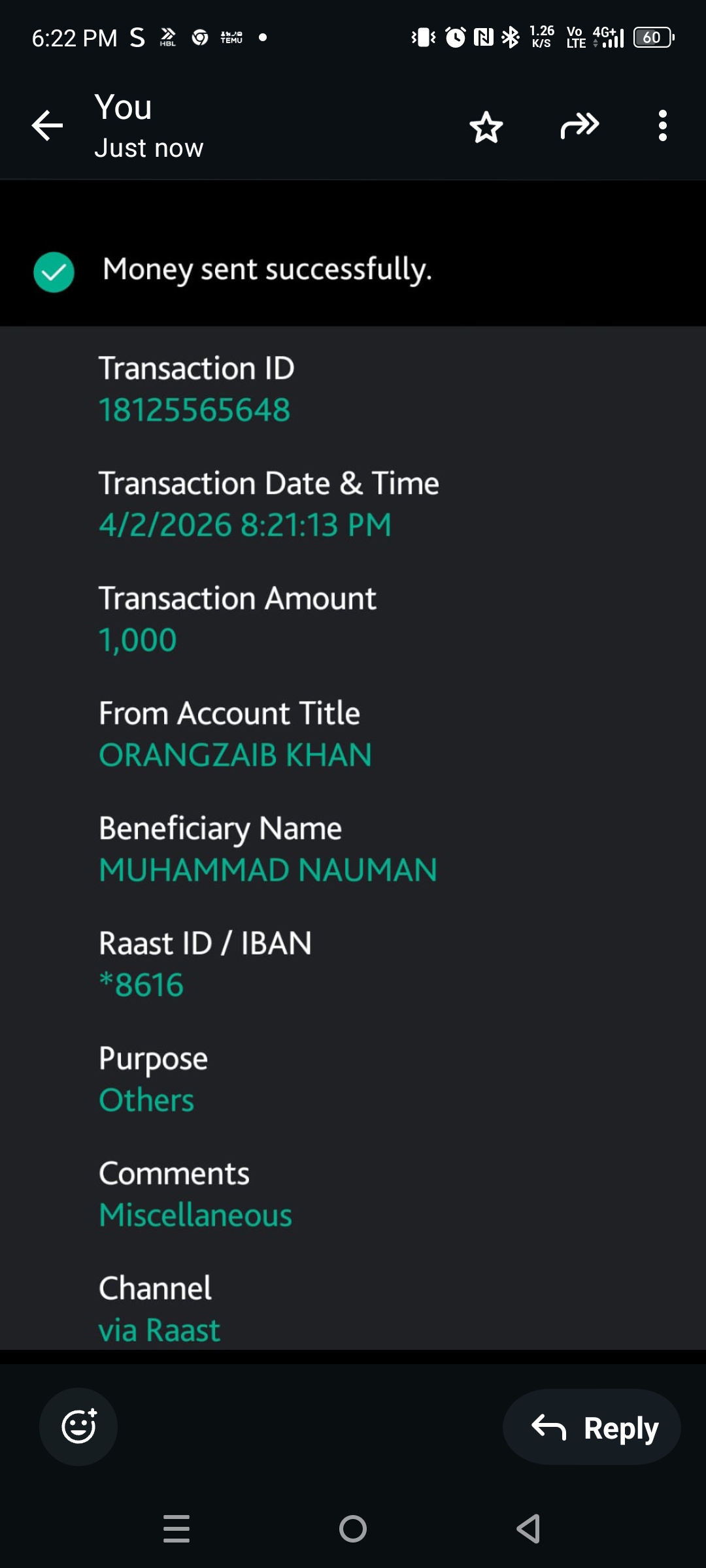
Task: Tap the Raast ID value *8616
Action: tap(141, 985)
